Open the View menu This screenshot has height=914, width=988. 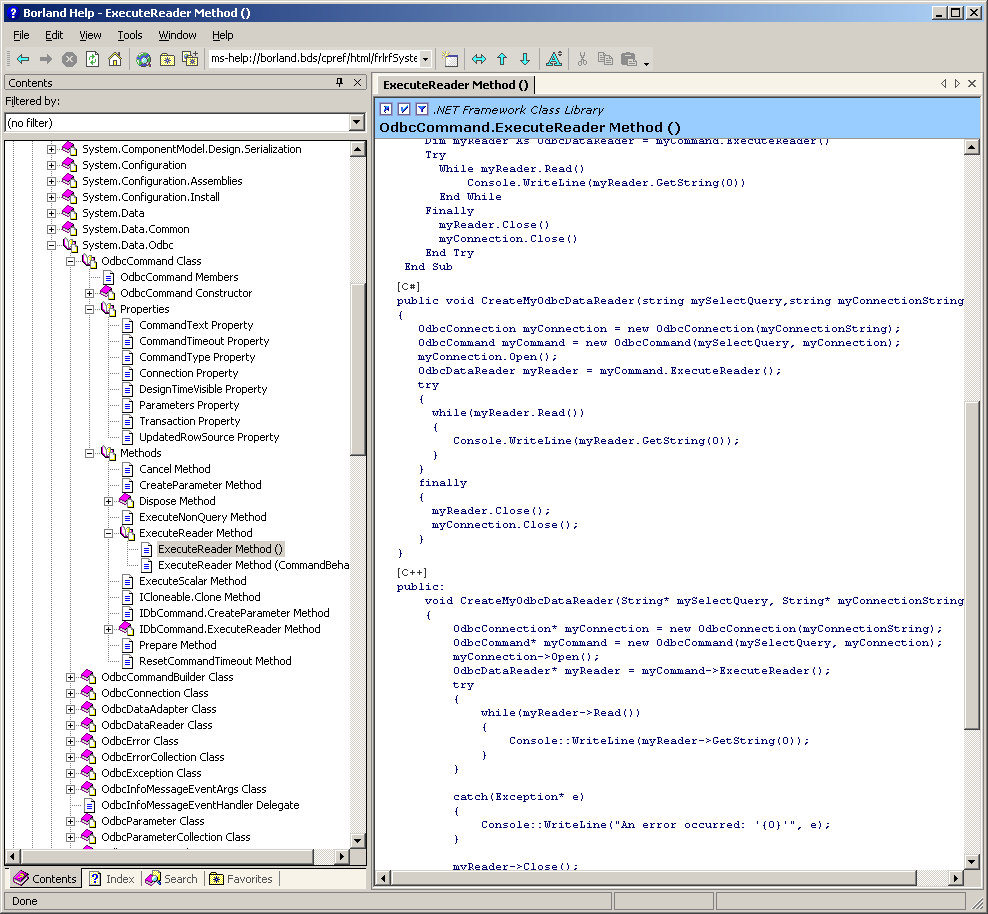pos(90,35)
